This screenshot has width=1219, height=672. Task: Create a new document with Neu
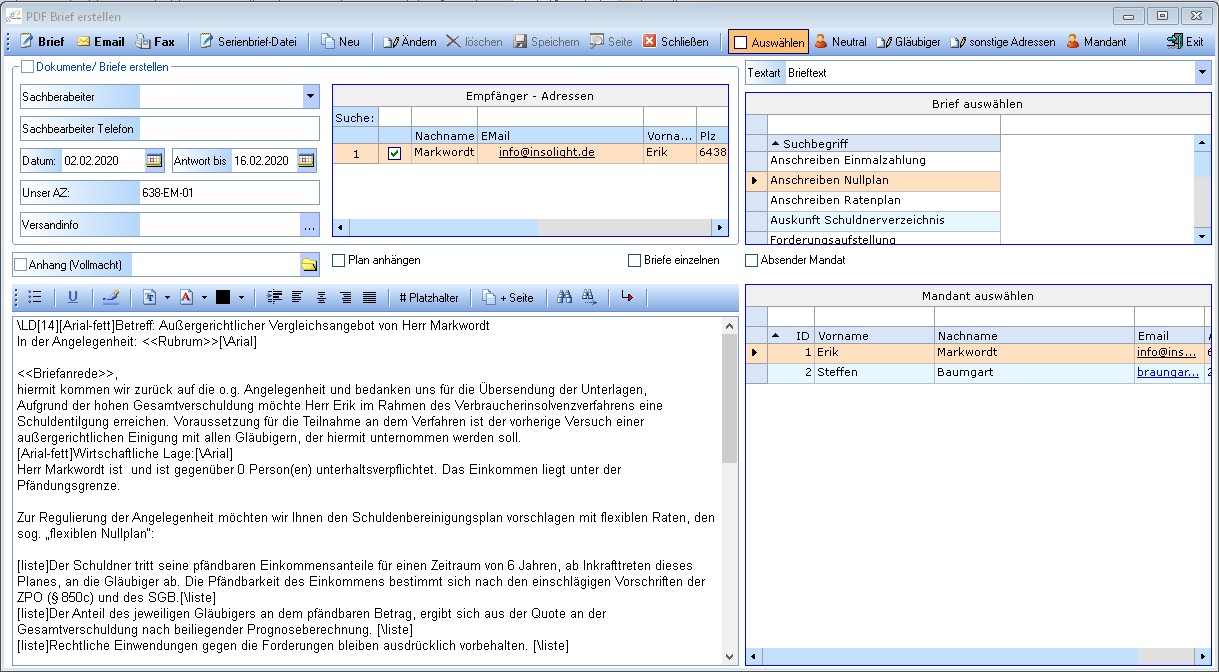(340, 42)
